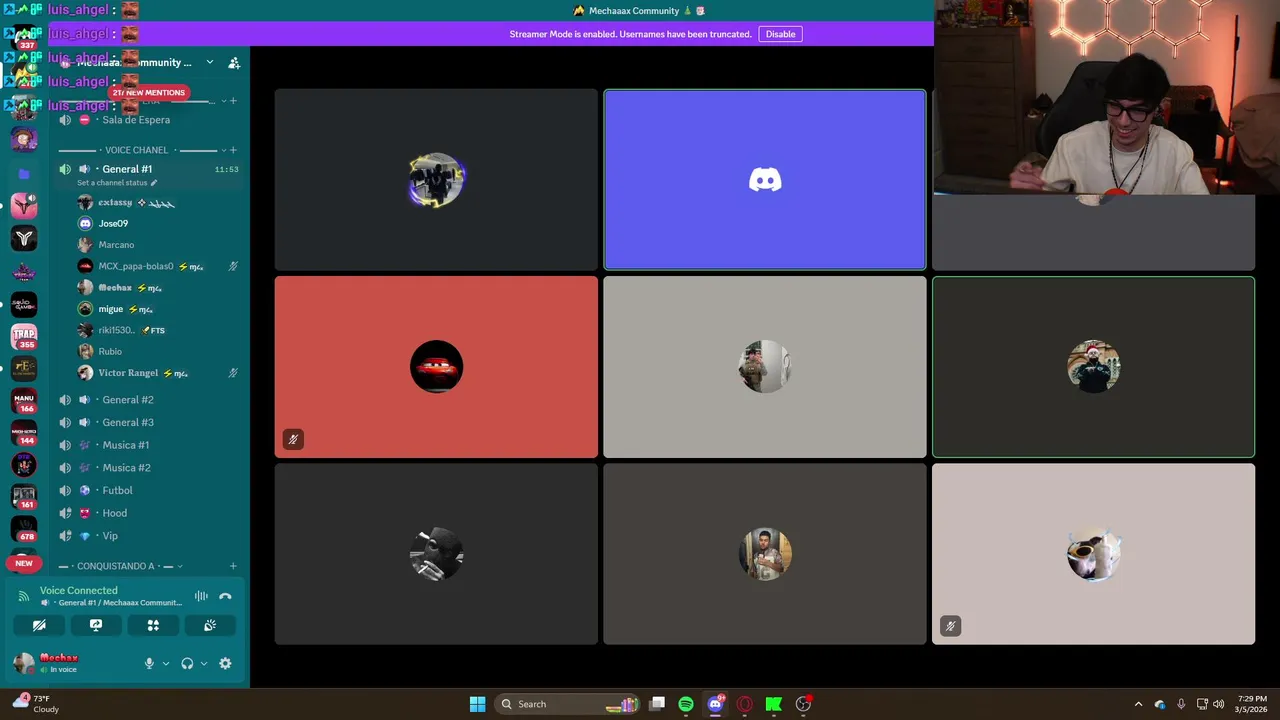Open Opera browser from the taskbar
Image resolution: width=1280 pixels, height=720 pixels.
(x=744, y=704)
